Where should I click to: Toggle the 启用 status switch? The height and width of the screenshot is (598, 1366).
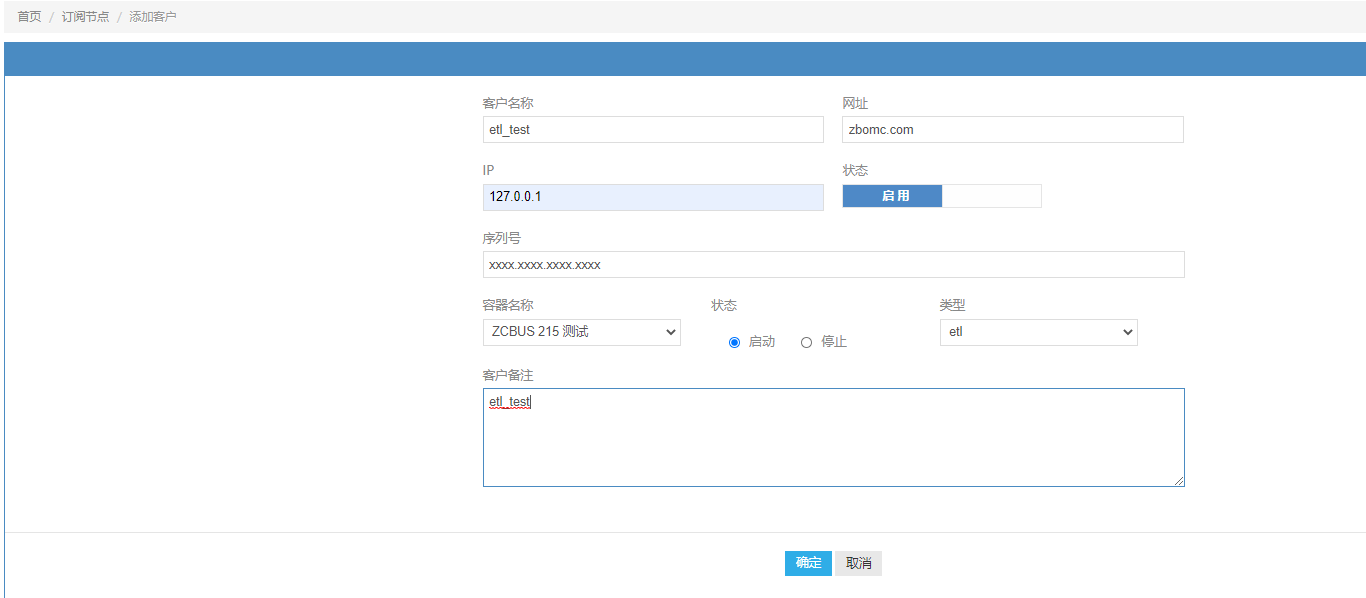coord(893,196)
